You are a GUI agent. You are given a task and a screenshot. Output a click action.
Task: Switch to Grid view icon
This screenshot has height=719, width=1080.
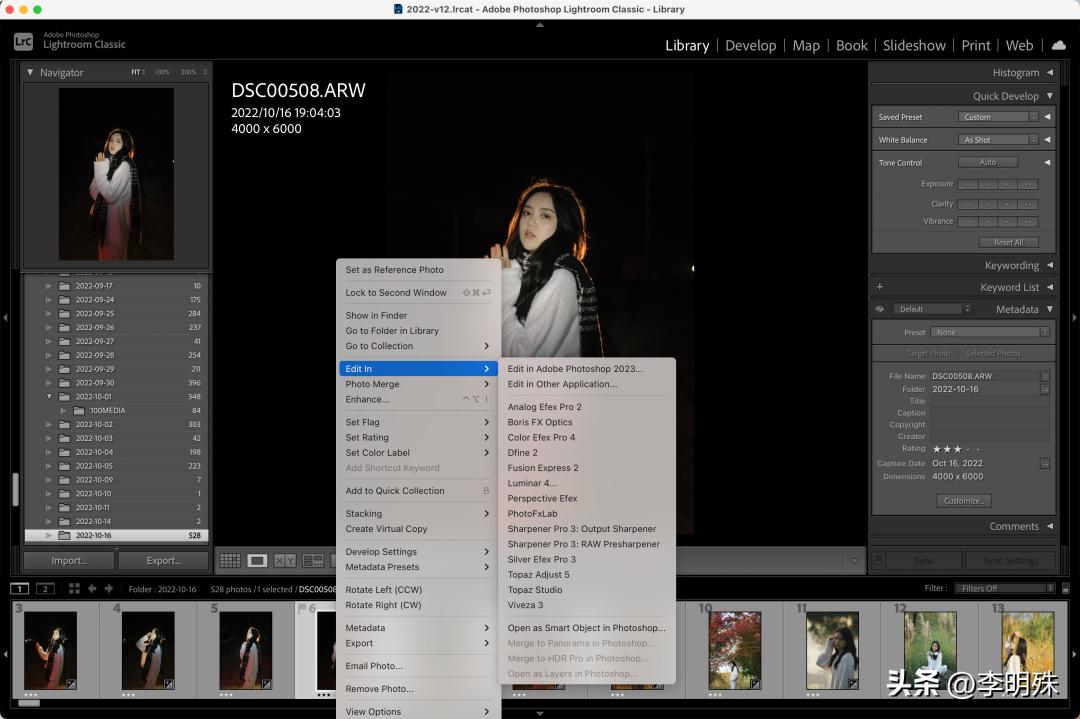click(230, 561)
